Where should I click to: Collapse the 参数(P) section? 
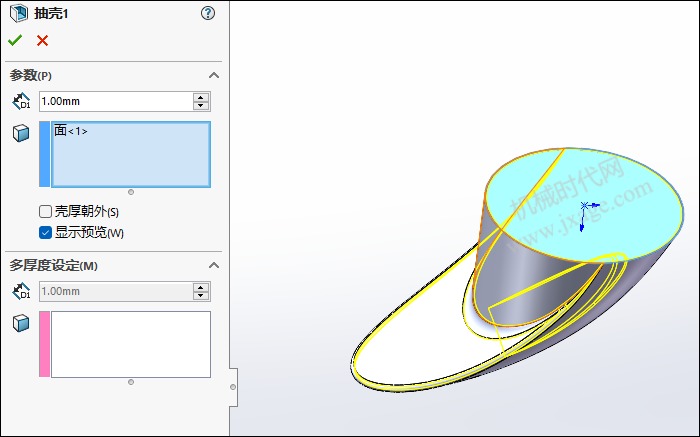[x=214, y=75]
